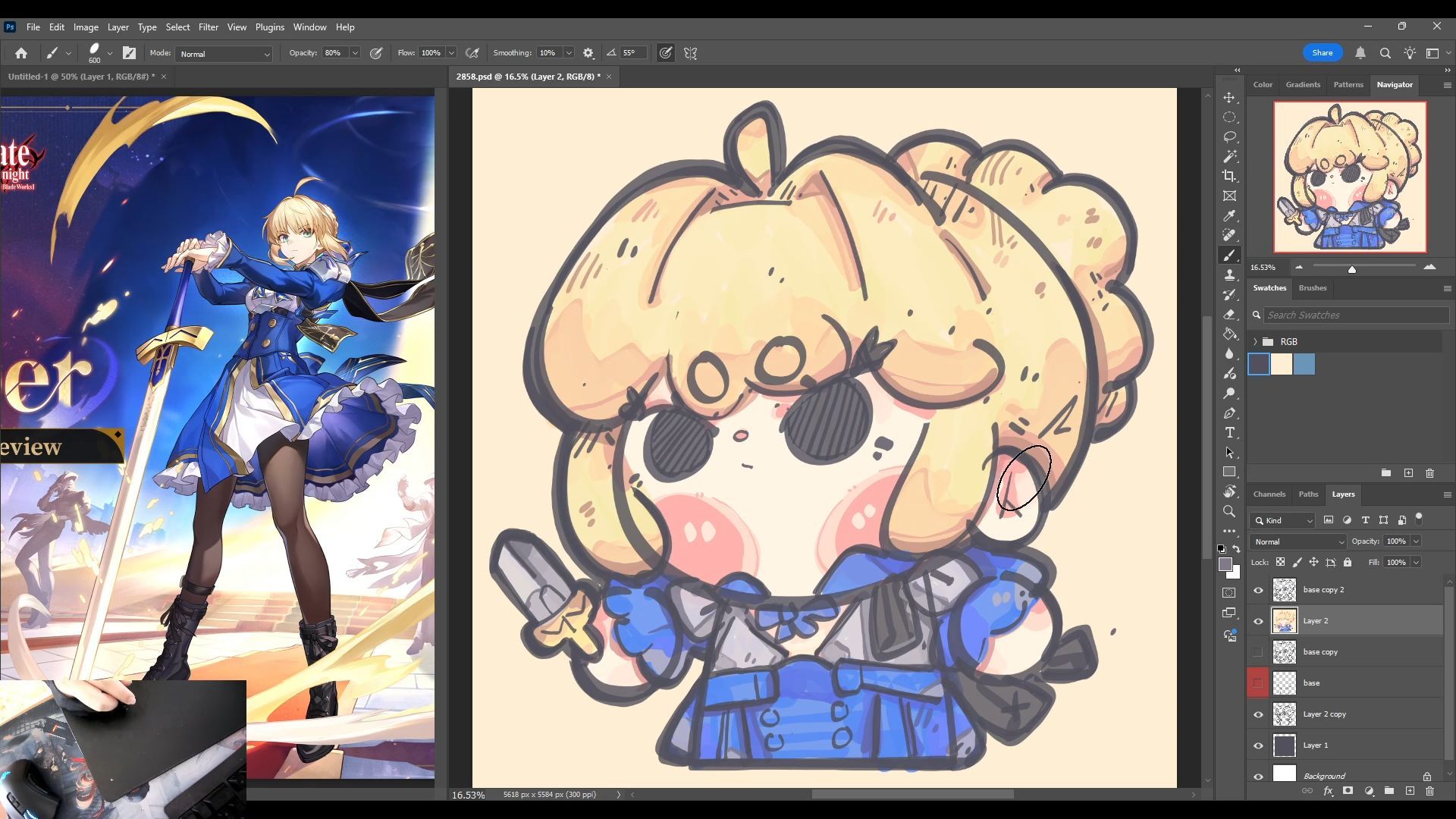
Task: Select the Frame tool
Action: click(1229, 196)
